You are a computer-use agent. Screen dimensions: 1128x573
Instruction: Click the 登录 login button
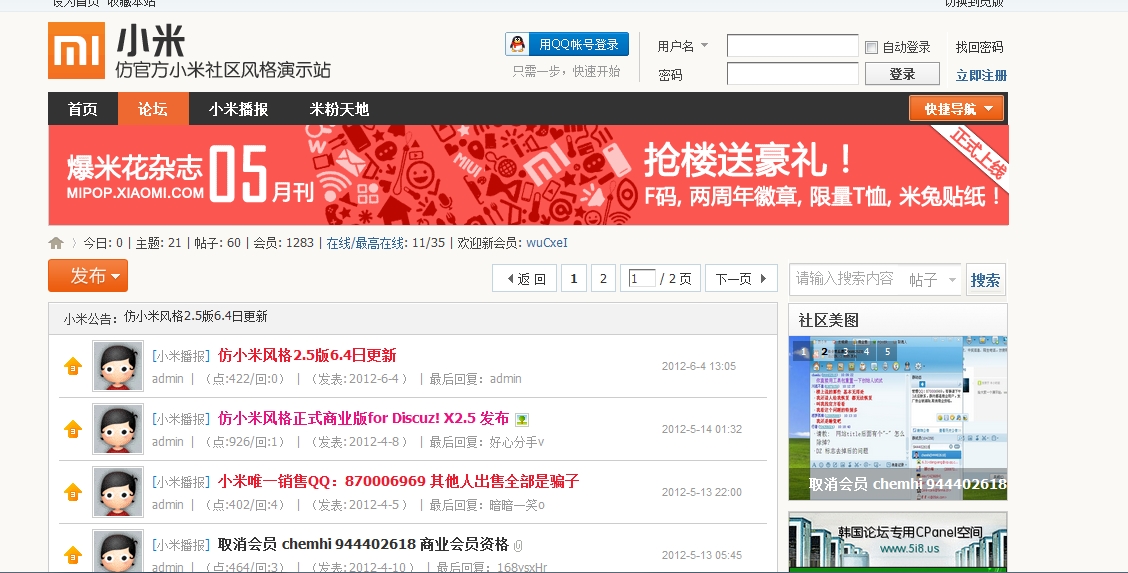[x=902, y=74]
